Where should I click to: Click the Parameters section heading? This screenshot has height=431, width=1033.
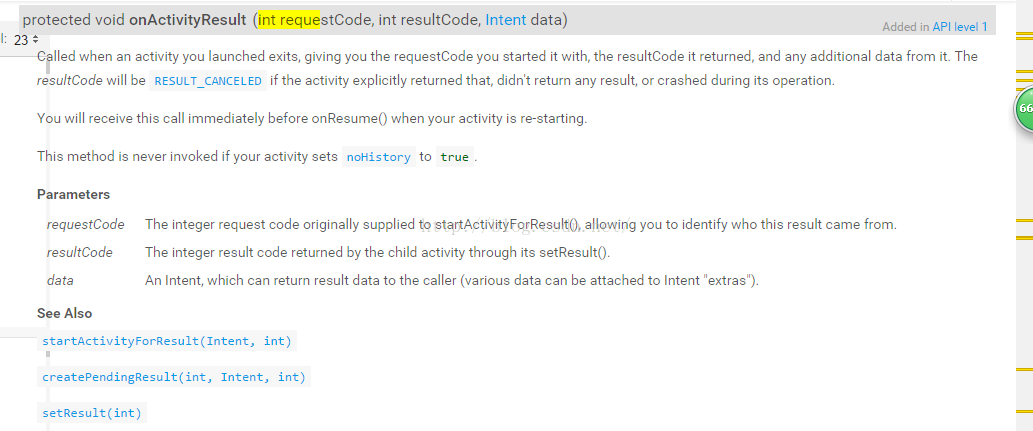(x=73, y=194)
